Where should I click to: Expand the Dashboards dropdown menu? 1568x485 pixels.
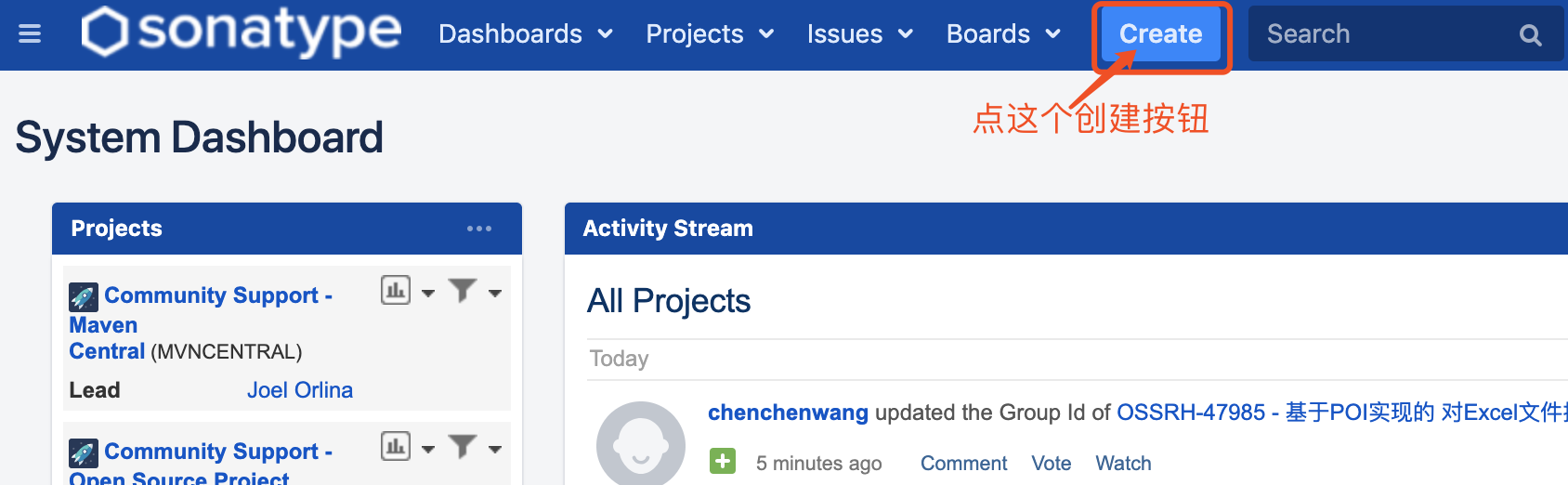[526, 34]
